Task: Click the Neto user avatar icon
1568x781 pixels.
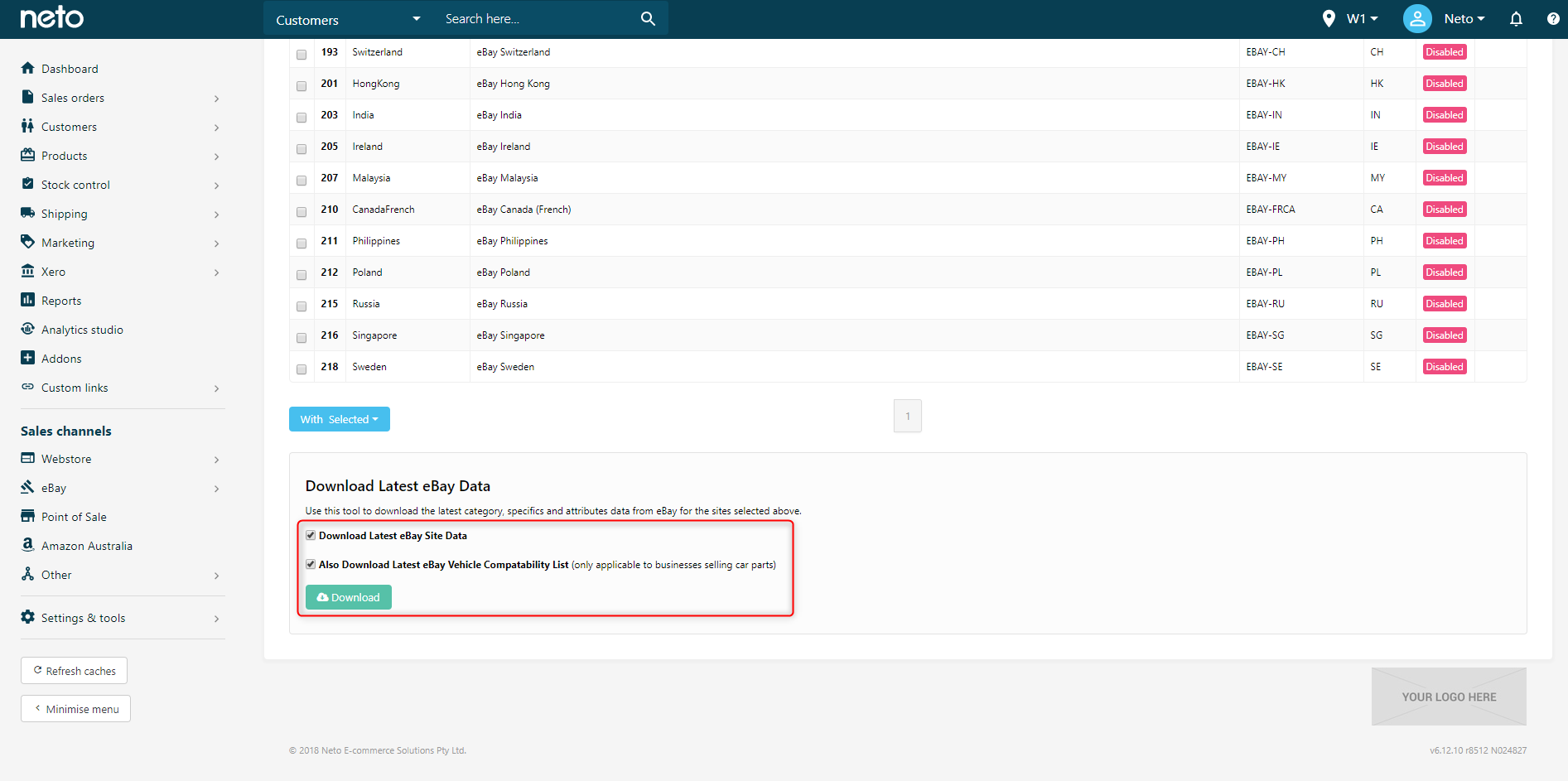Action: click(1417, 18)
